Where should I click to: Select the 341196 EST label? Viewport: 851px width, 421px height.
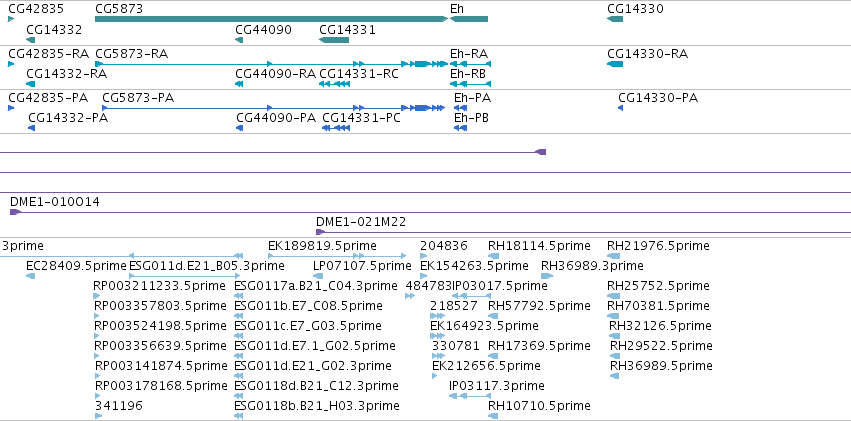[x=119, y=406]
